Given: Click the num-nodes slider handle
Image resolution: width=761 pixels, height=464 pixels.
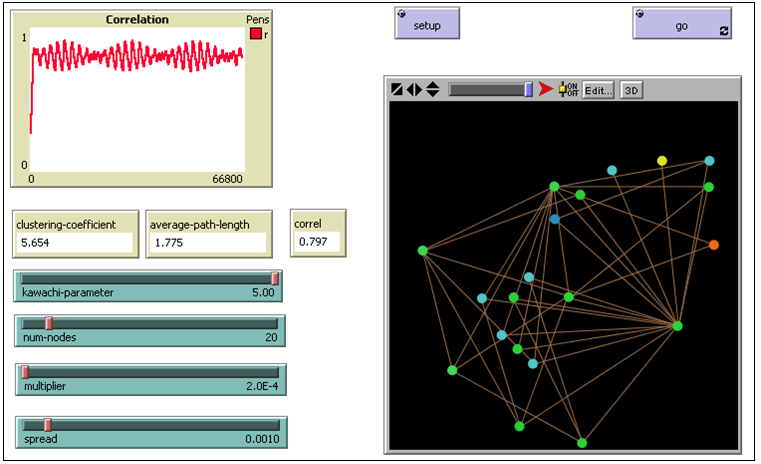Looking at the screenshot, I should pyautogui.click(x=48, y=322).
